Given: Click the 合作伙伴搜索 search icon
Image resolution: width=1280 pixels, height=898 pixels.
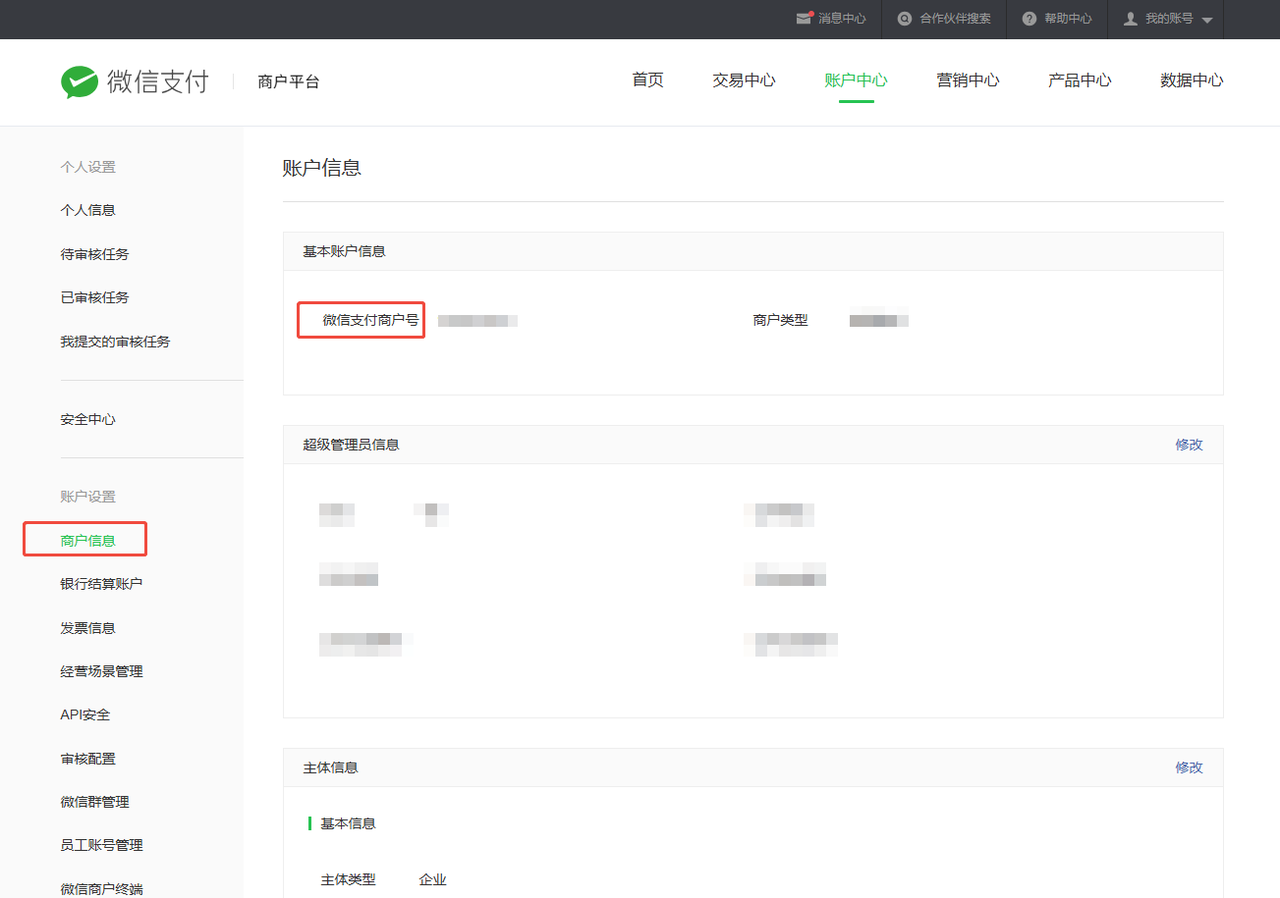Looking at the screenshot, I should click(905, 19).
